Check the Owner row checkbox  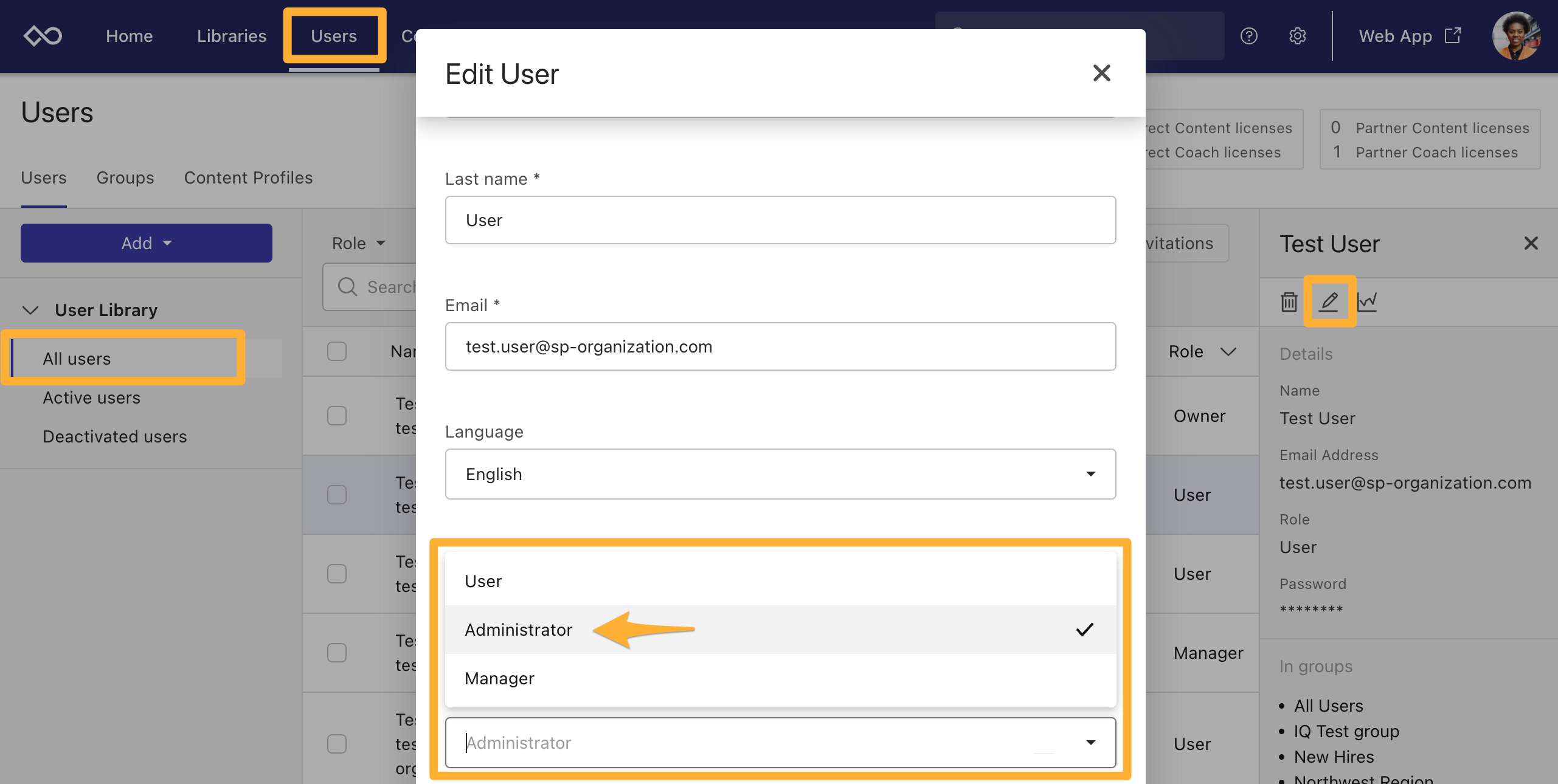click(337, 416)
